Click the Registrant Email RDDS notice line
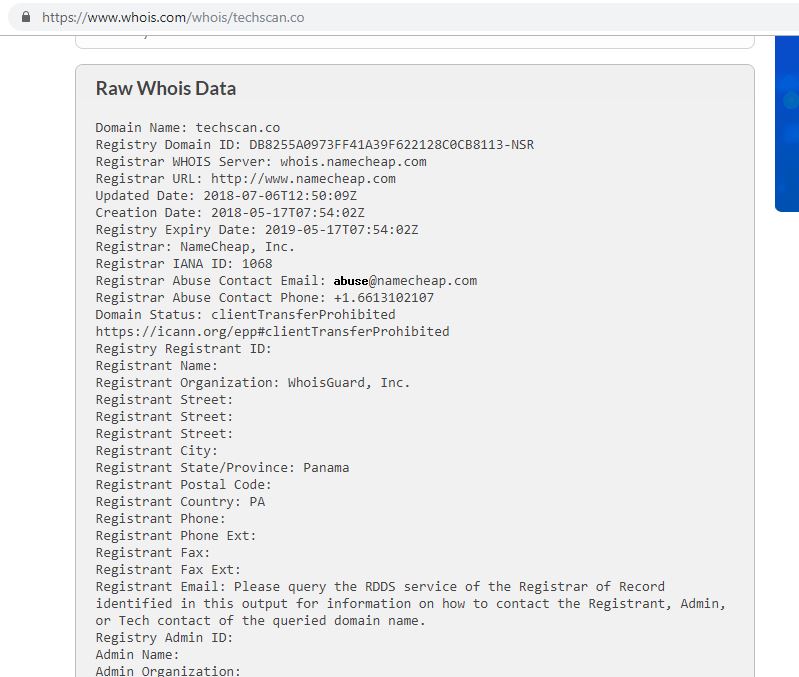 coord(411,604)
